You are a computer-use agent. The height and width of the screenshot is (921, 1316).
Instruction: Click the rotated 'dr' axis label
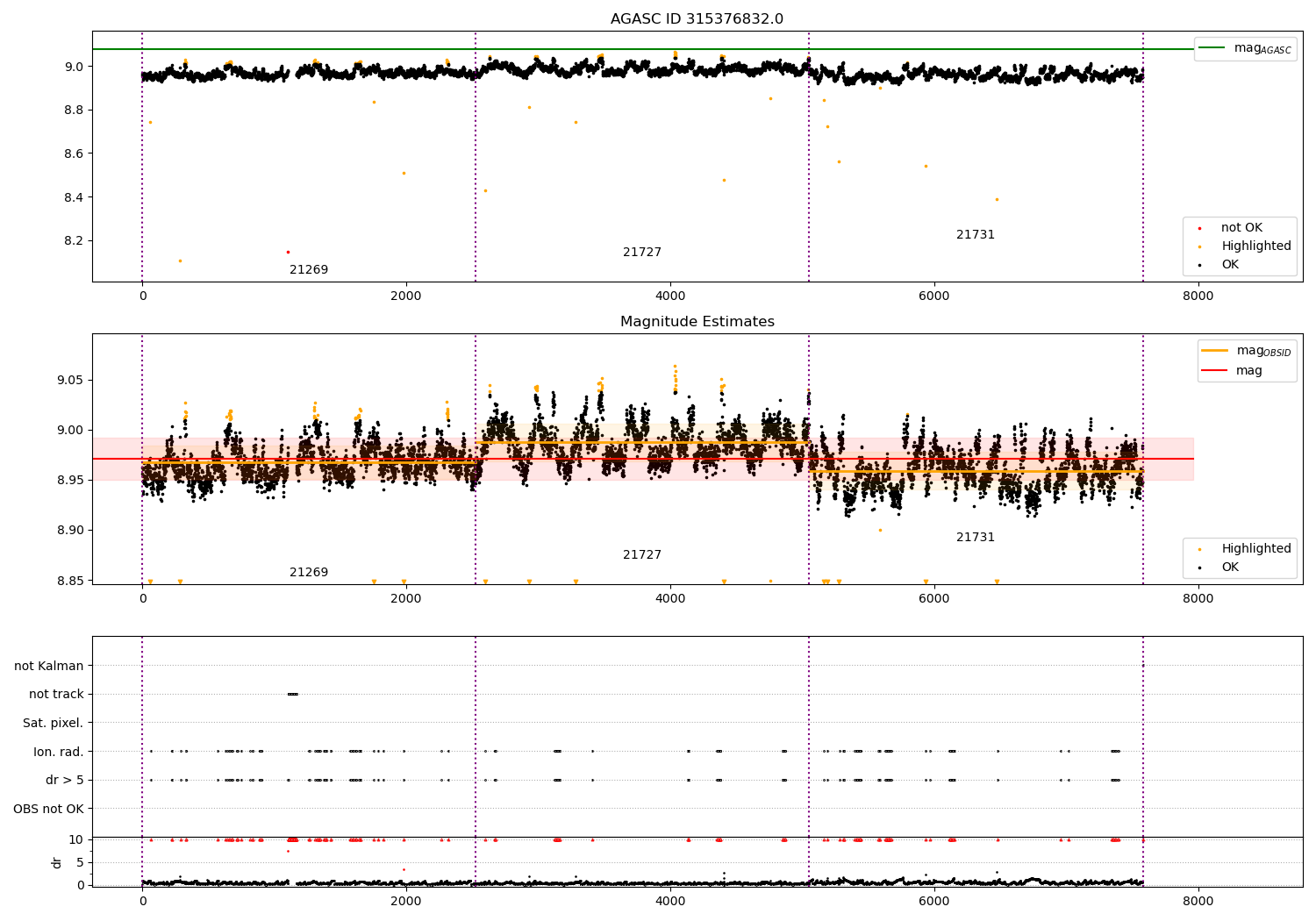[x=57, y=862]
